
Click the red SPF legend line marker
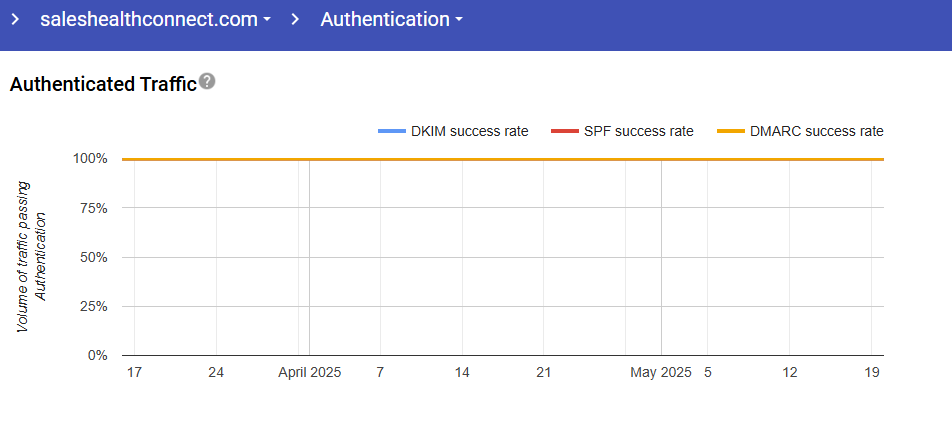[565, 131]
